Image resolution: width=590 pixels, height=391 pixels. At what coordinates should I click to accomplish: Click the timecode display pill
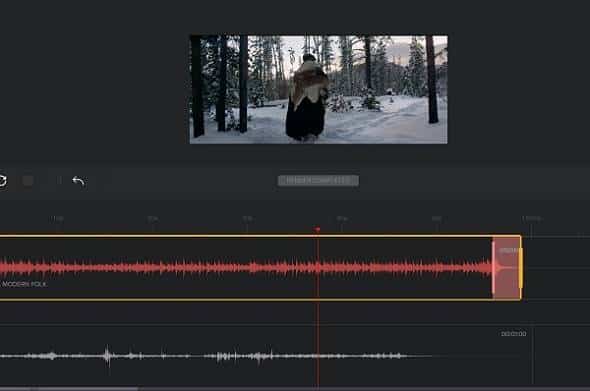click(x=318, y=181)
